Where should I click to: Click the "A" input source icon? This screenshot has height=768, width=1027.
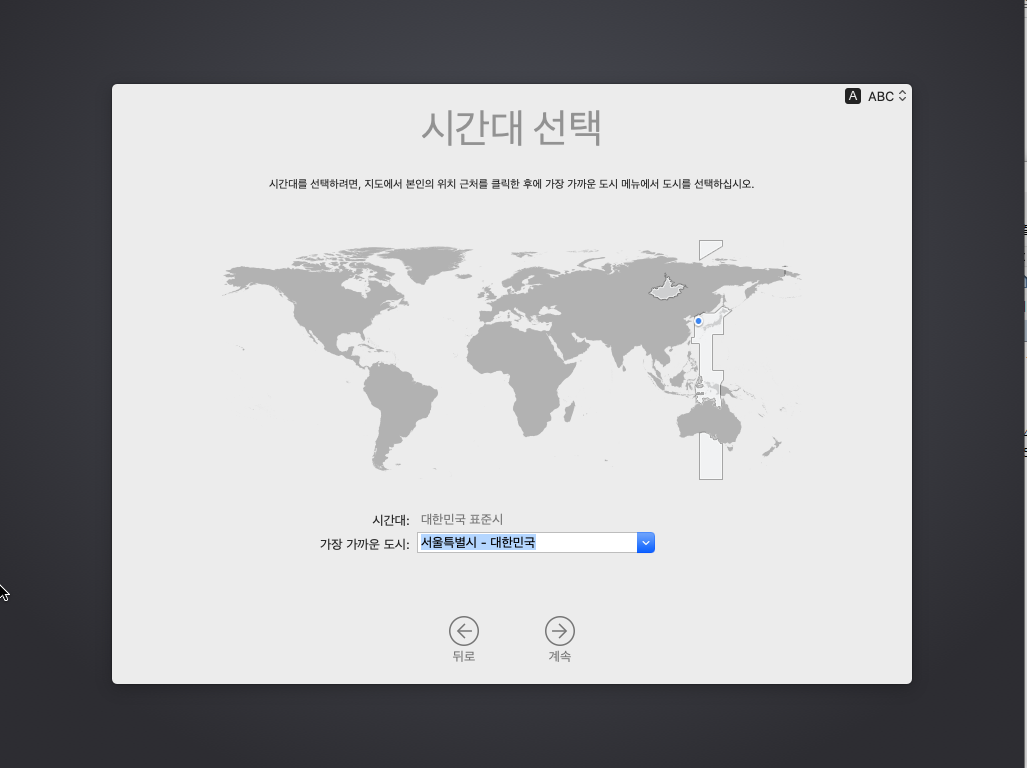coord(853,96)
